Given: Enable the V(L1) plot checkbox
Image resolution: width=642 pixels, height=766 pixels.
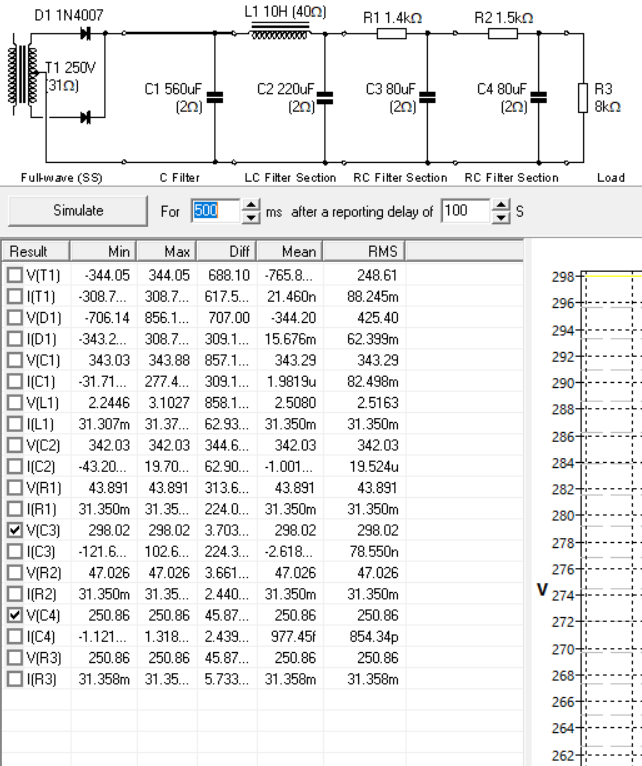Looking at the screenshot, I should pyautogui.click(x=15, y=403).
